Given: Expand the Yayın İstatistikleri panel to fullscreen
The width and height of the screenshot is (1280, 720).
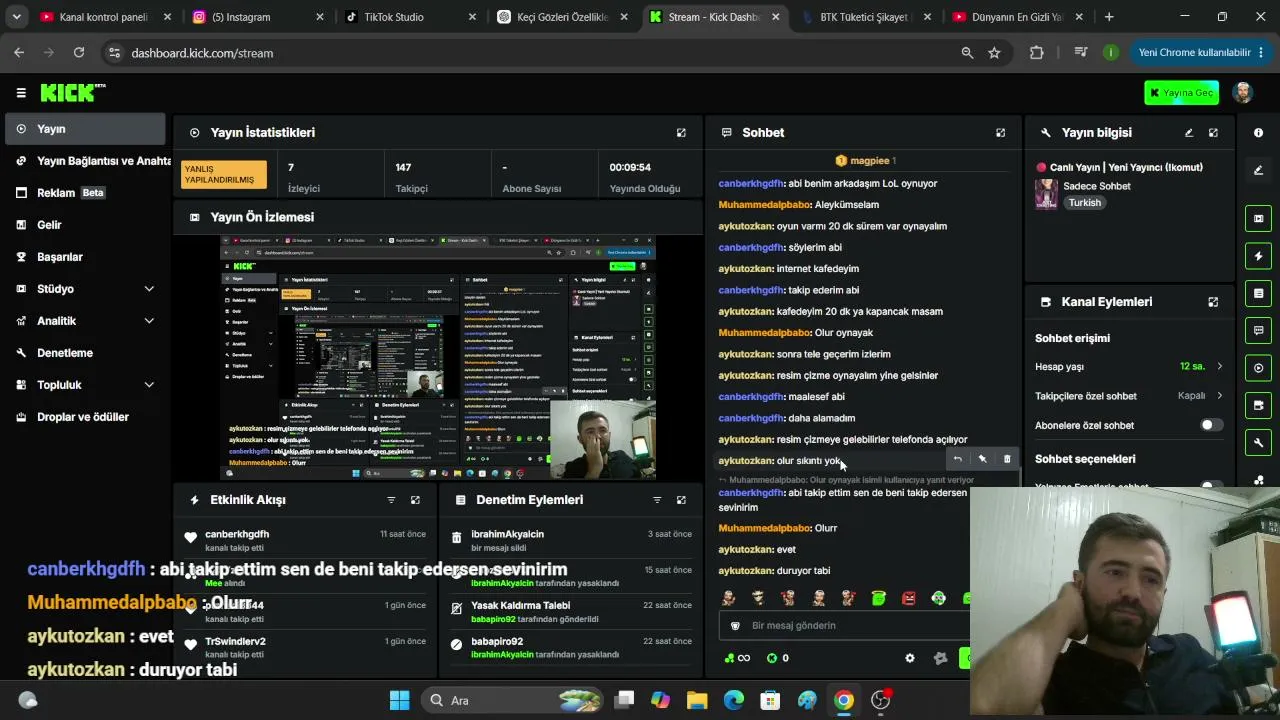Looking at the screenshot, I should (x=681, y=133).
